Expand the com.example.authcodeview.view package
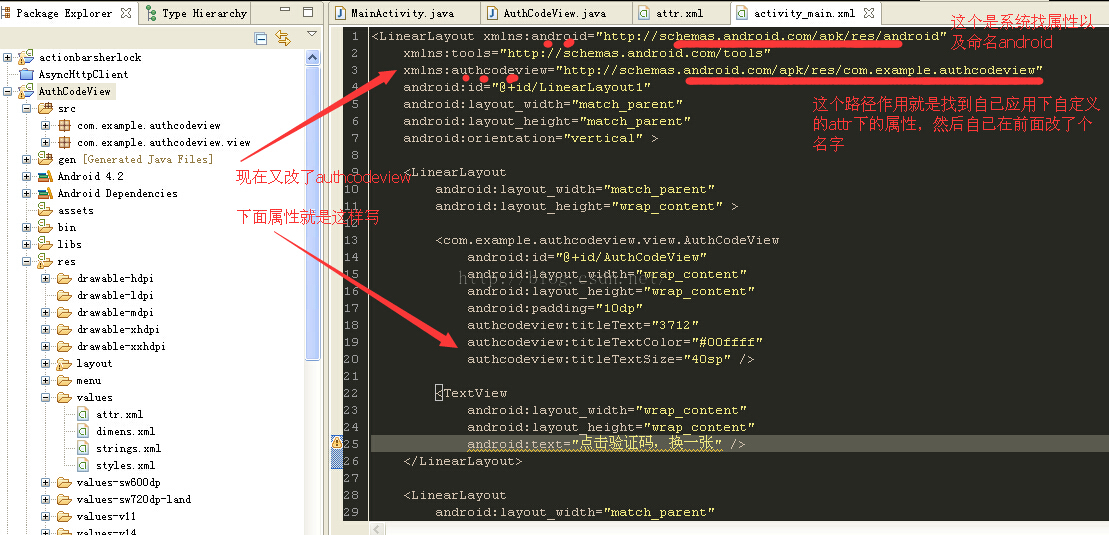The image size is (1109, 535). 46,142
